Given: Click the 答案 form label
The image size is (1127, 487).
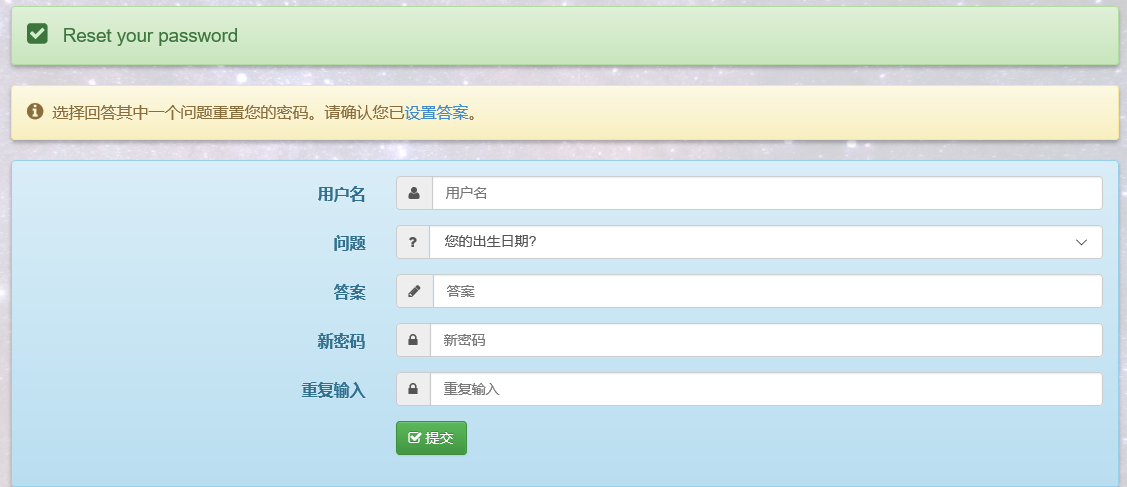Looking at the screenshot, I should (x=349, y=292).
